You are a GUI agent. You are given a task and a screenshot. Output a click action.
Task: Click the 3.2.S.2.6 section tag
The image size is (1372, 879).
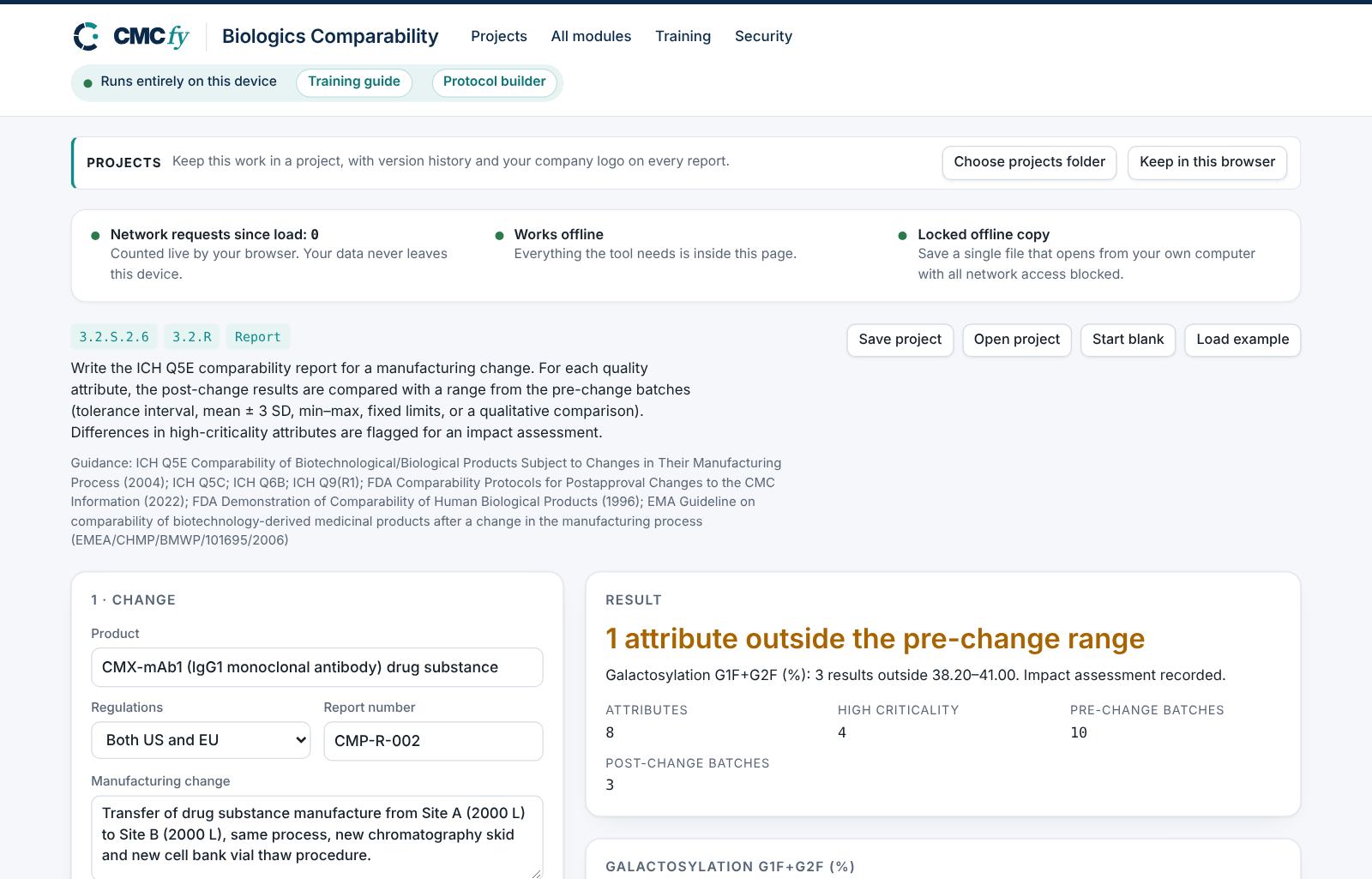point(114,337)
